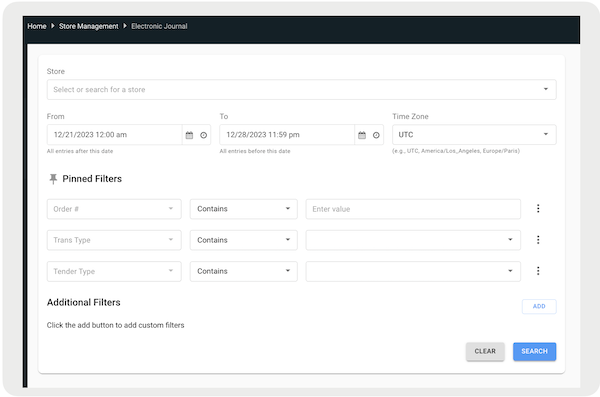Open the Tender Type field dropdown
The width and height of the screenshot is (600, 397).
[x=114, y=271]
